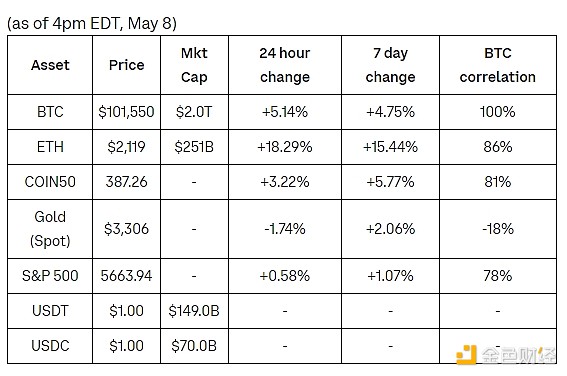Select the Gold (Spot) asset cell
The width and height of the screenshot is (567, 376).
click(x=50, y=229)
